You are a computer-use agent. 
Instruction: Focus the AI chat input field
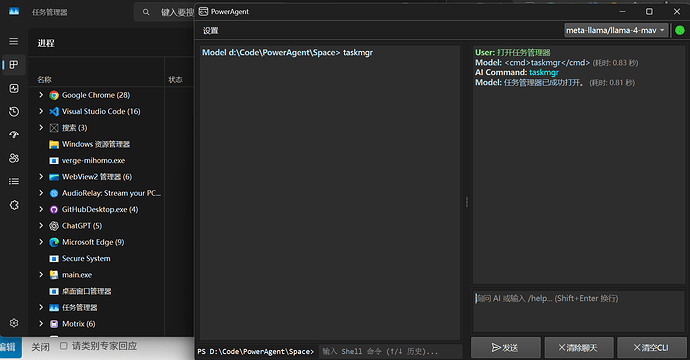click(579, 311)
